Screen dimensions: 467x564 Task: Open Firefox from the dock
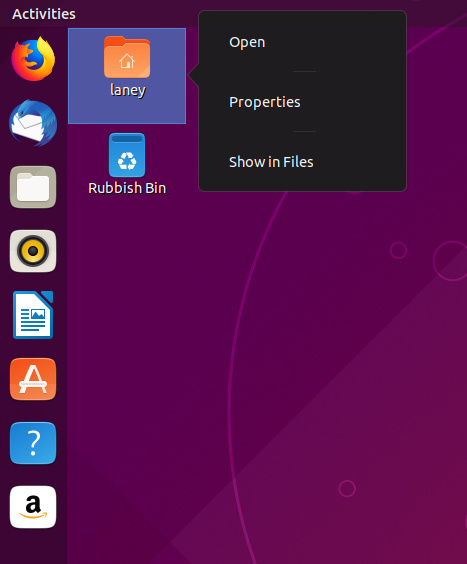(x=33, y=59)
